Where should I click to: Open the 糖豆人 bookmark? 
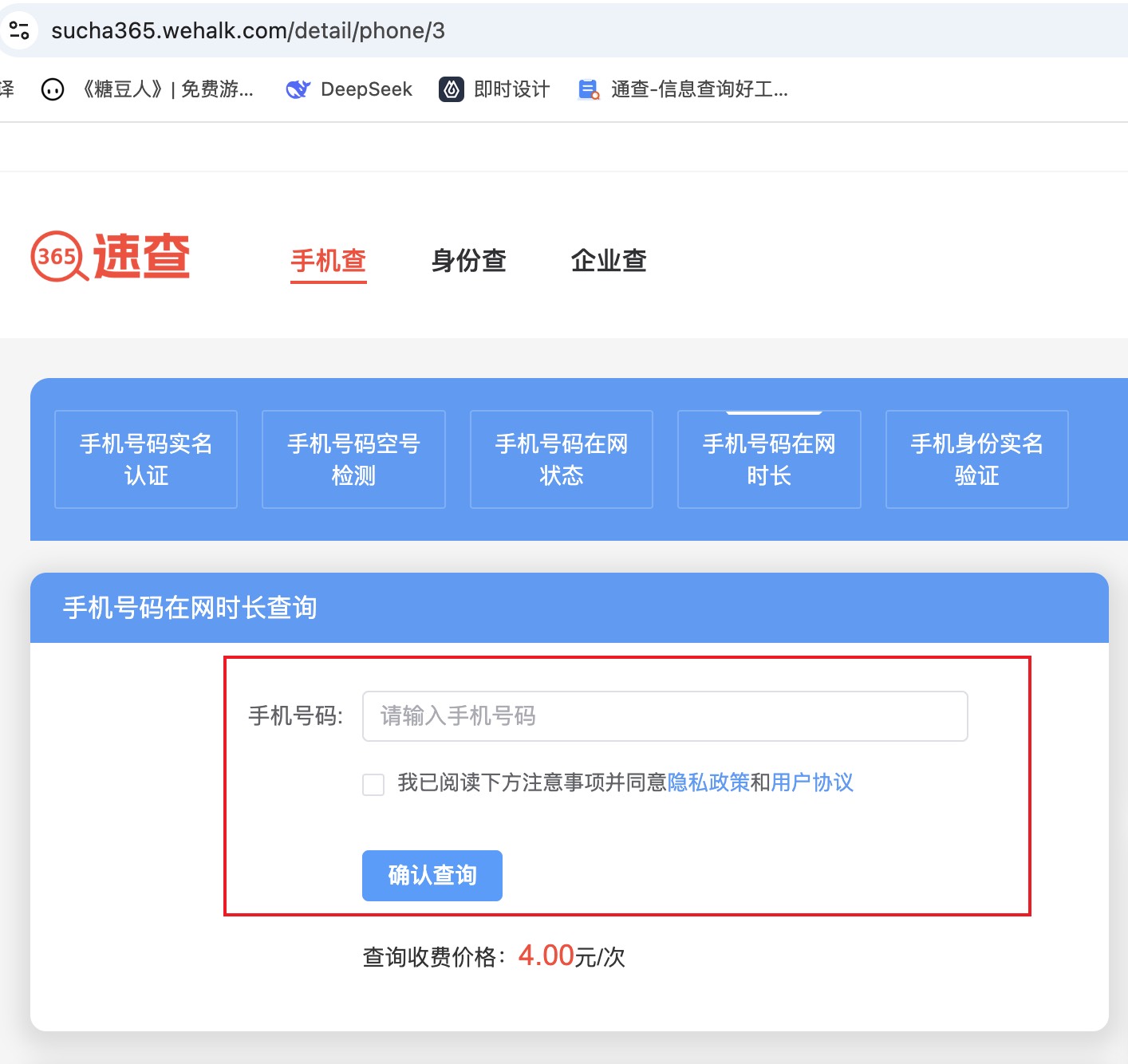click(x=148, y=89)
